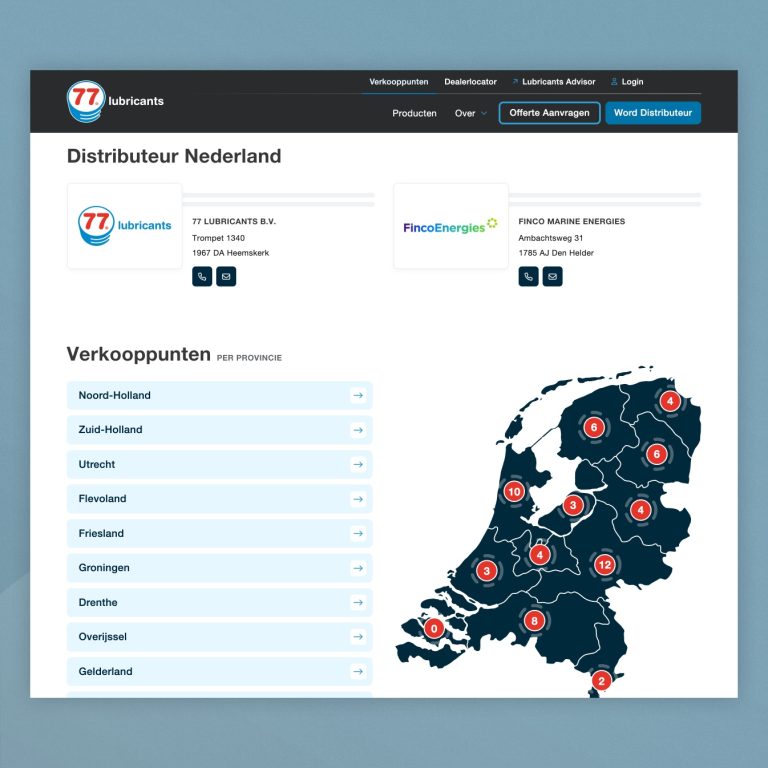Click the 77 Lubricants logo in header
Image resolution: width=768 pixels, height=768 pixels.
coord(115,101)
